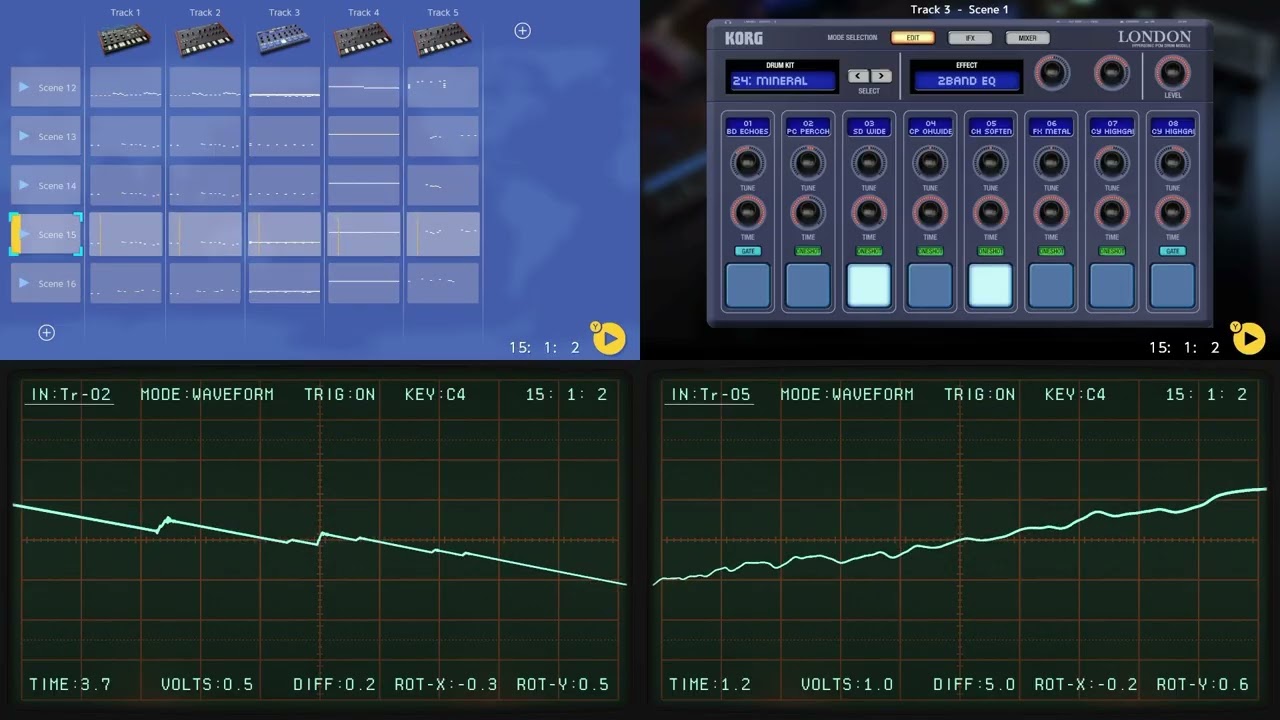Click MODE:WAVEFORM on the Tr-02 scope
This screenshot has width=1280, height=720.
coord(207,394)
